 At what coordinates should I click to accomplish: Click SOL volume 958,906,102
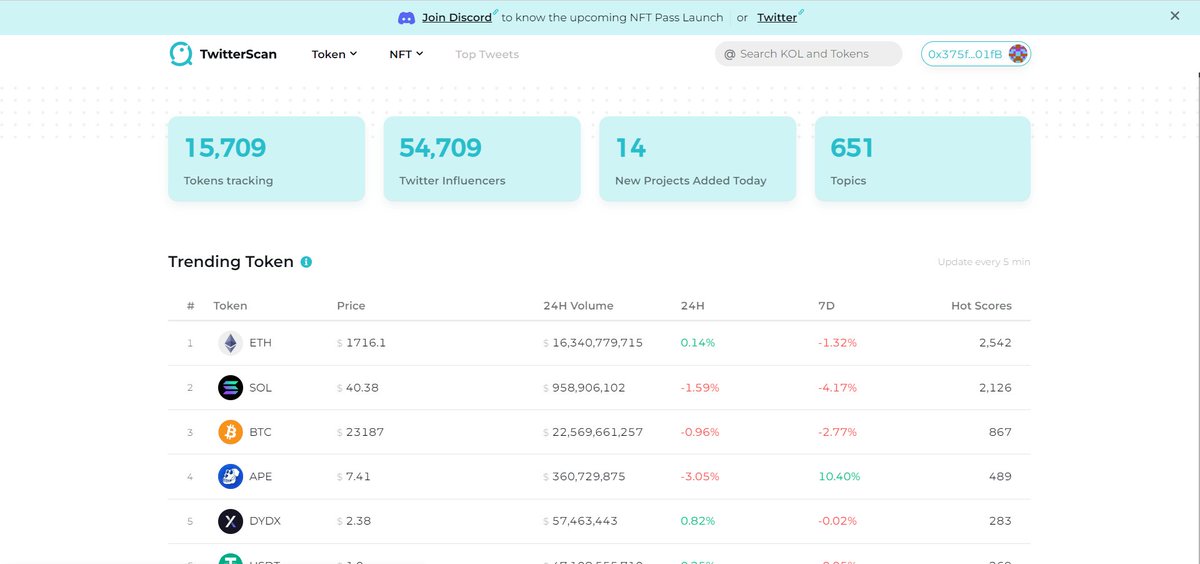584,388
